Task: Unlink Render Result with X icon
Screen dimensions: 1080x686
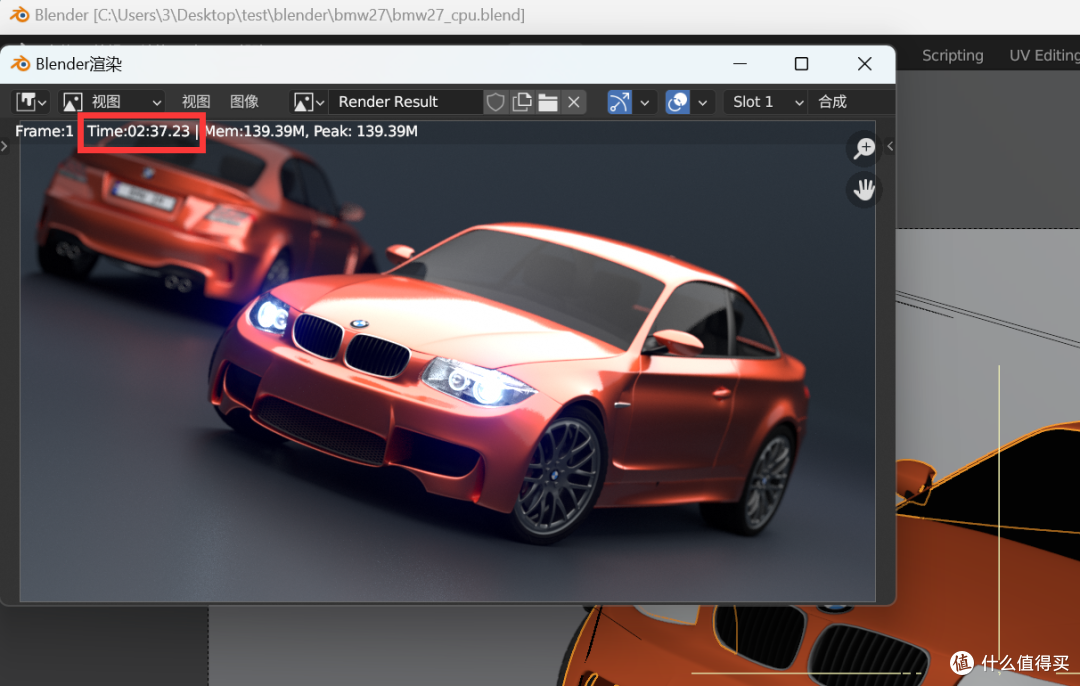Action: (574, 102)
